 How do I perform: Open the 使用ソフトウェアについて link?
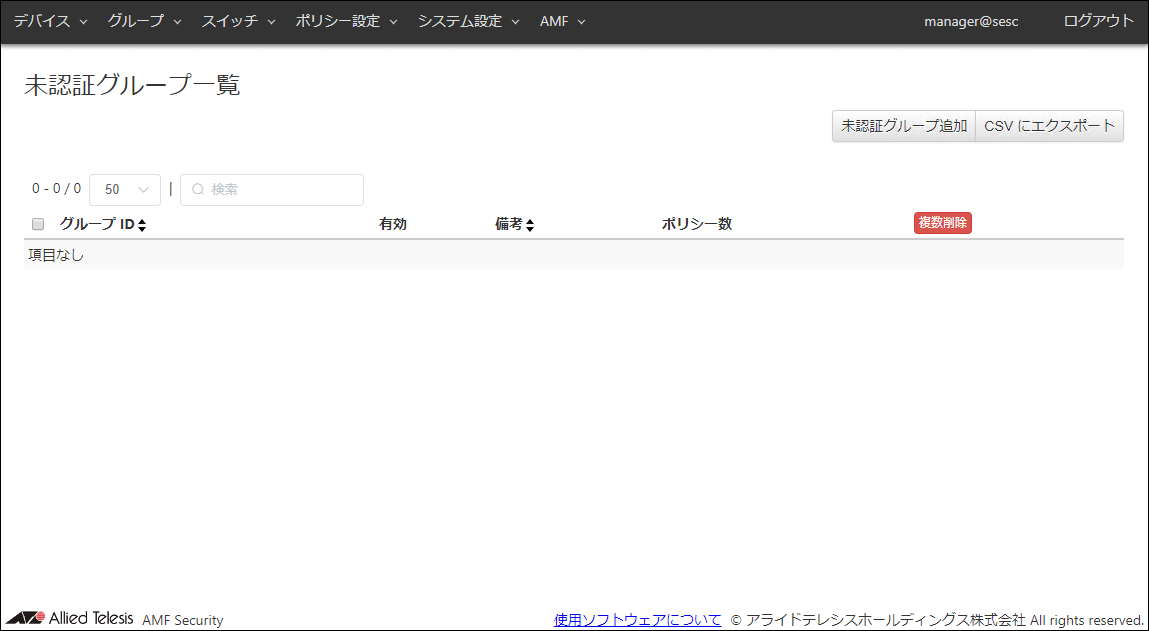point(637,620)
